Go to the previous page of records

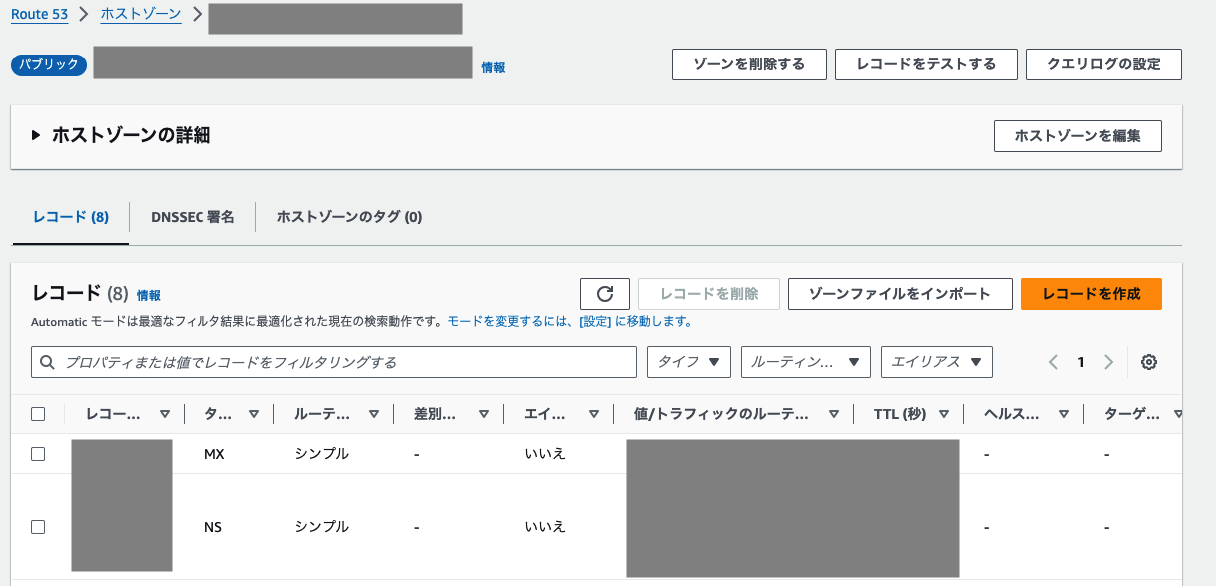[x=1053, y=361]
